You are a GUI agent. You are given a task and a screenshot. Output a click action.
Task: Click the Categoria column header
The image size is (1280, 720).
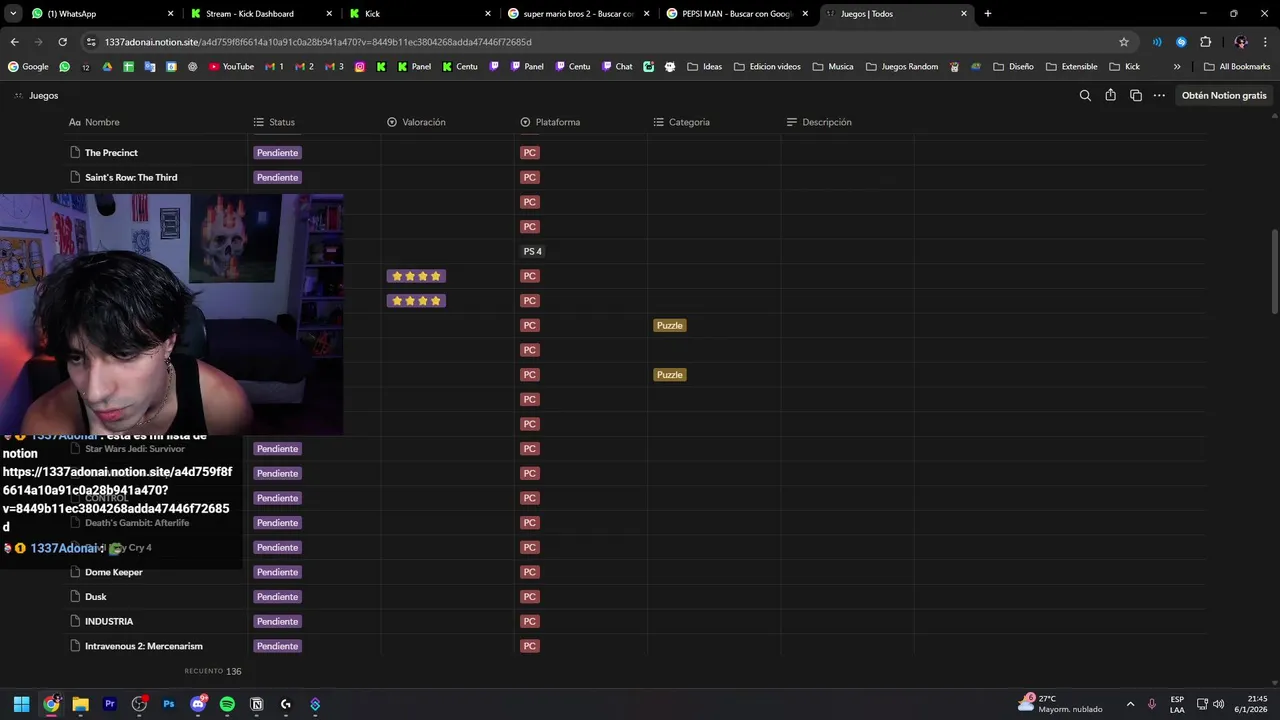[681, 122]
